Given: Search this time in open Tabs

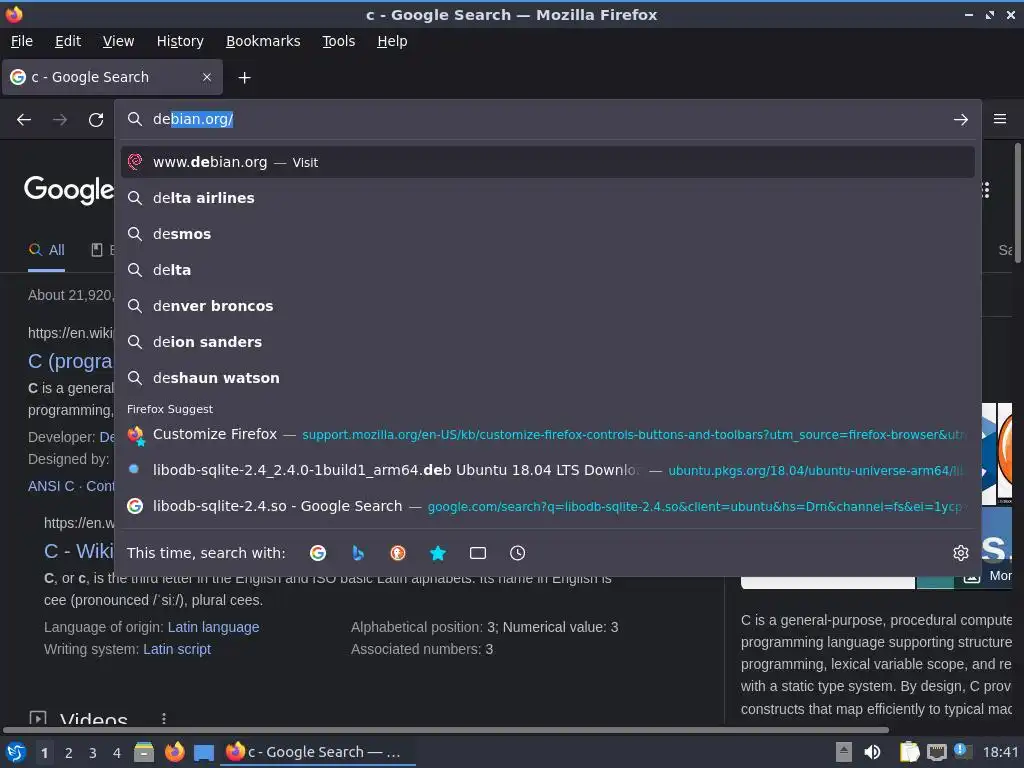Looking at the screenshot, I should click(477, 553).
